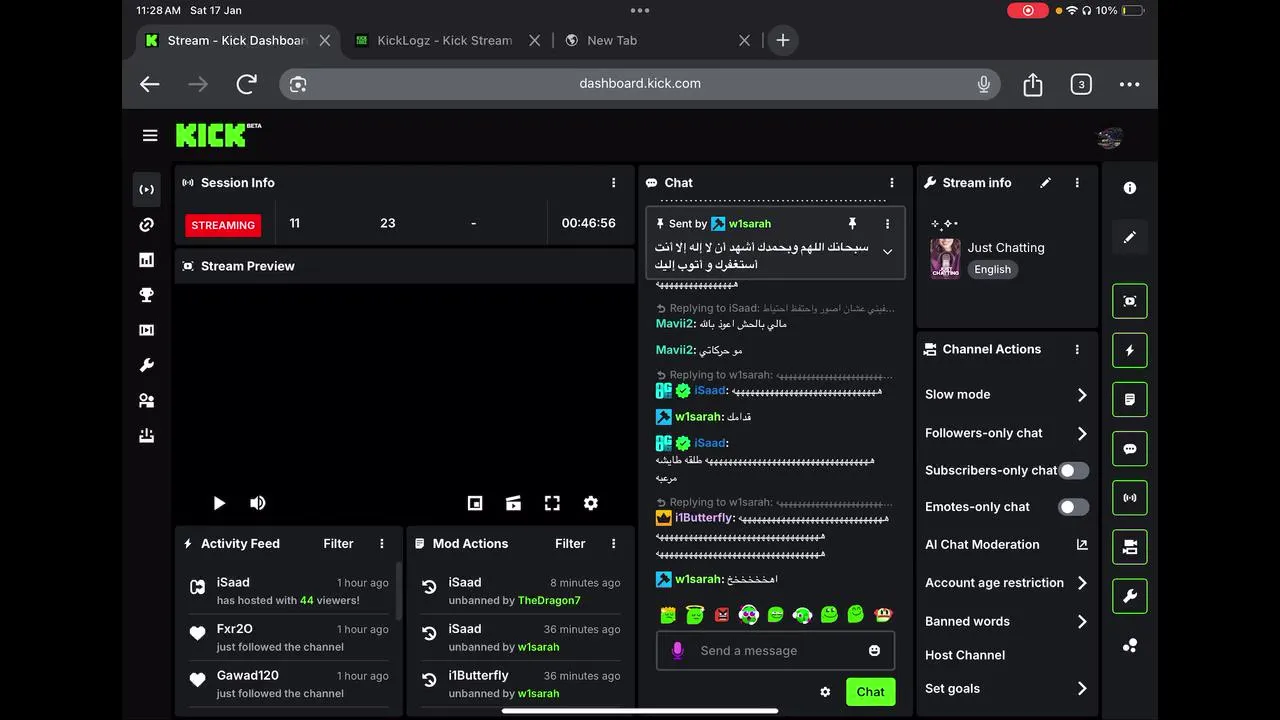1280x720 pixels.
Task: Toggle Subscribers-only chat switch
Action: click(1074, 470)
